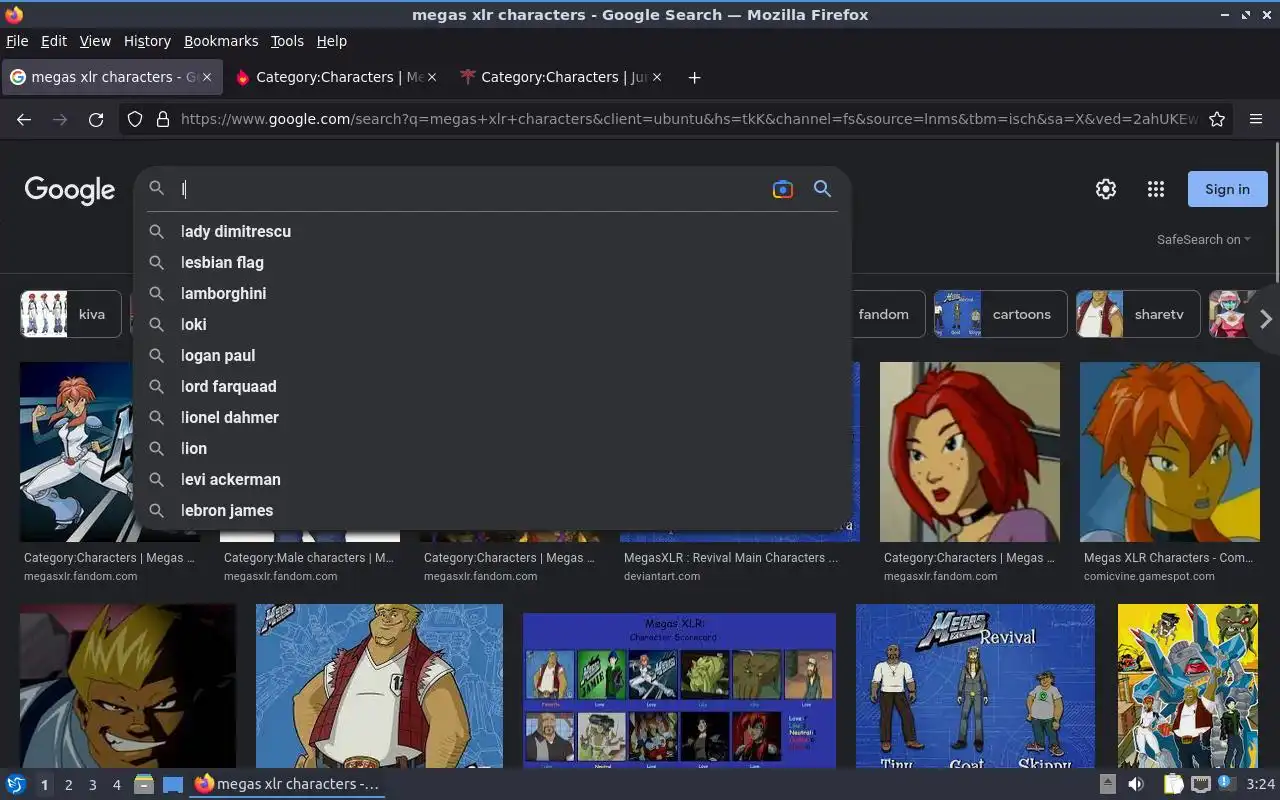Click the Google logo
Image resolution: width=1280 pixels, height=800 pixels.
tap(70, 190)
